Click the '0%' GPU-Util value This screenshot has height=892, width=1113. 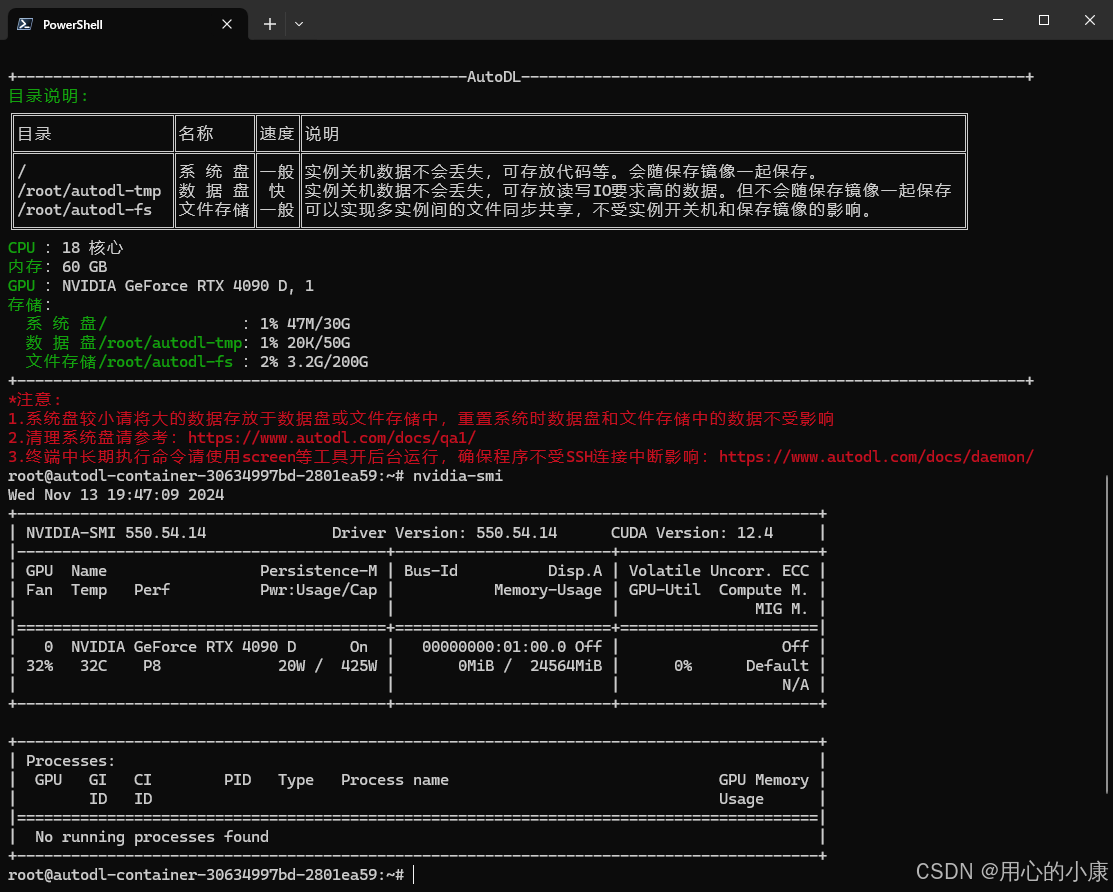tap(683, 666)
